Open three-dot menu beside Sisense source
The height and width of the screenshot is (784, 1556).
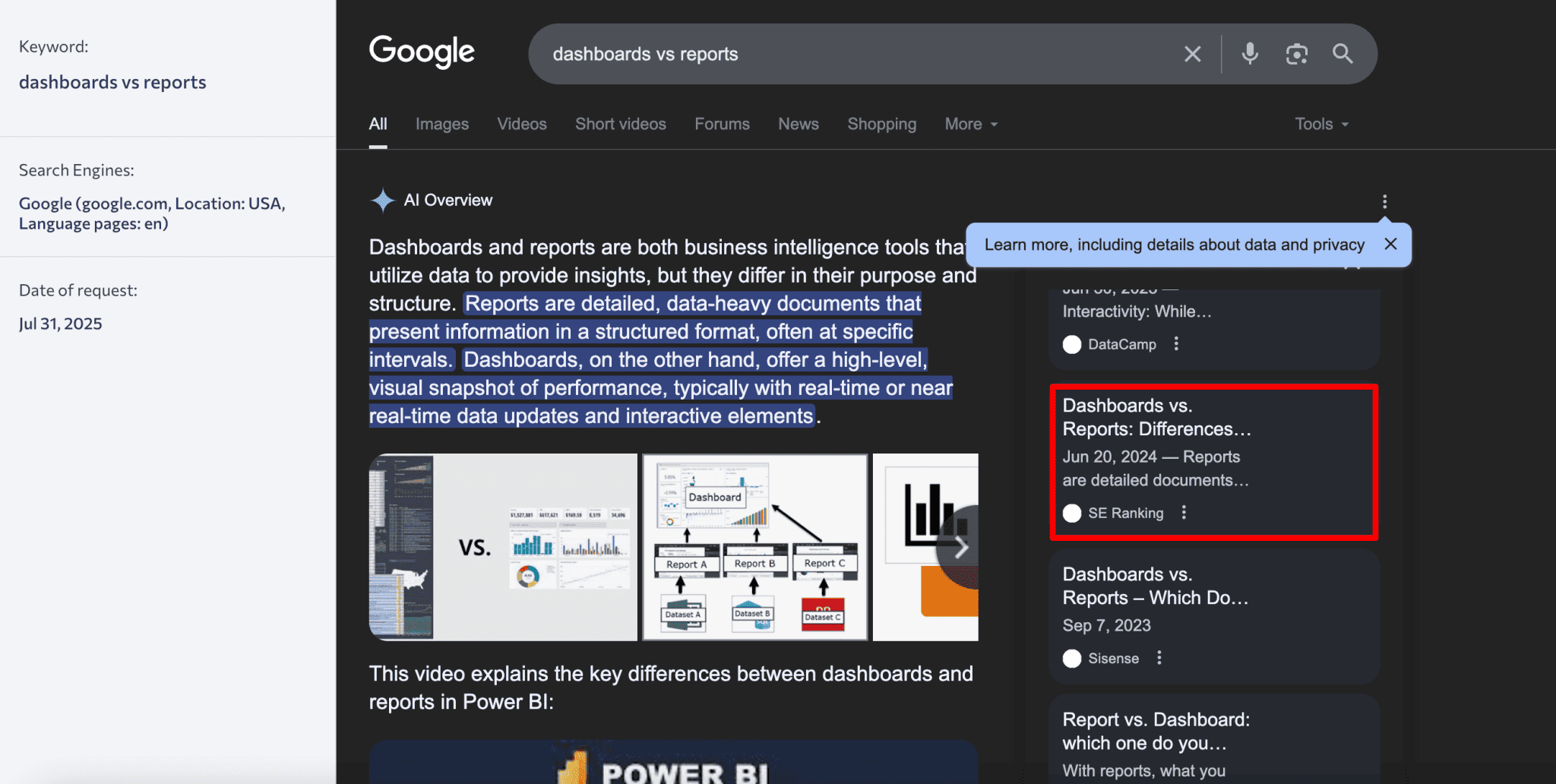point(1159,658)
